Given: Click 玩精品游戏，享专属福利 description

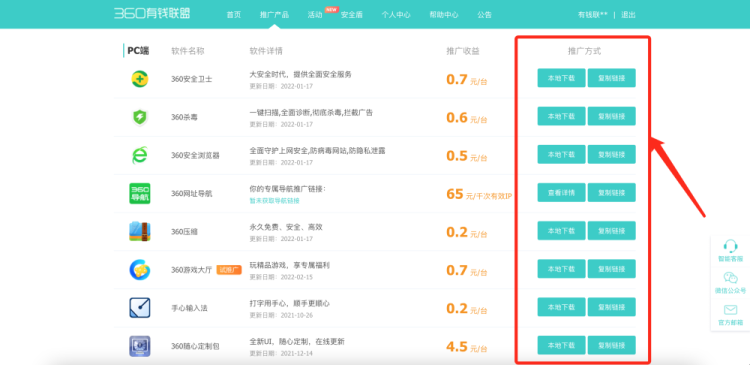Looking at the screenshot, I should click(289, 265).
